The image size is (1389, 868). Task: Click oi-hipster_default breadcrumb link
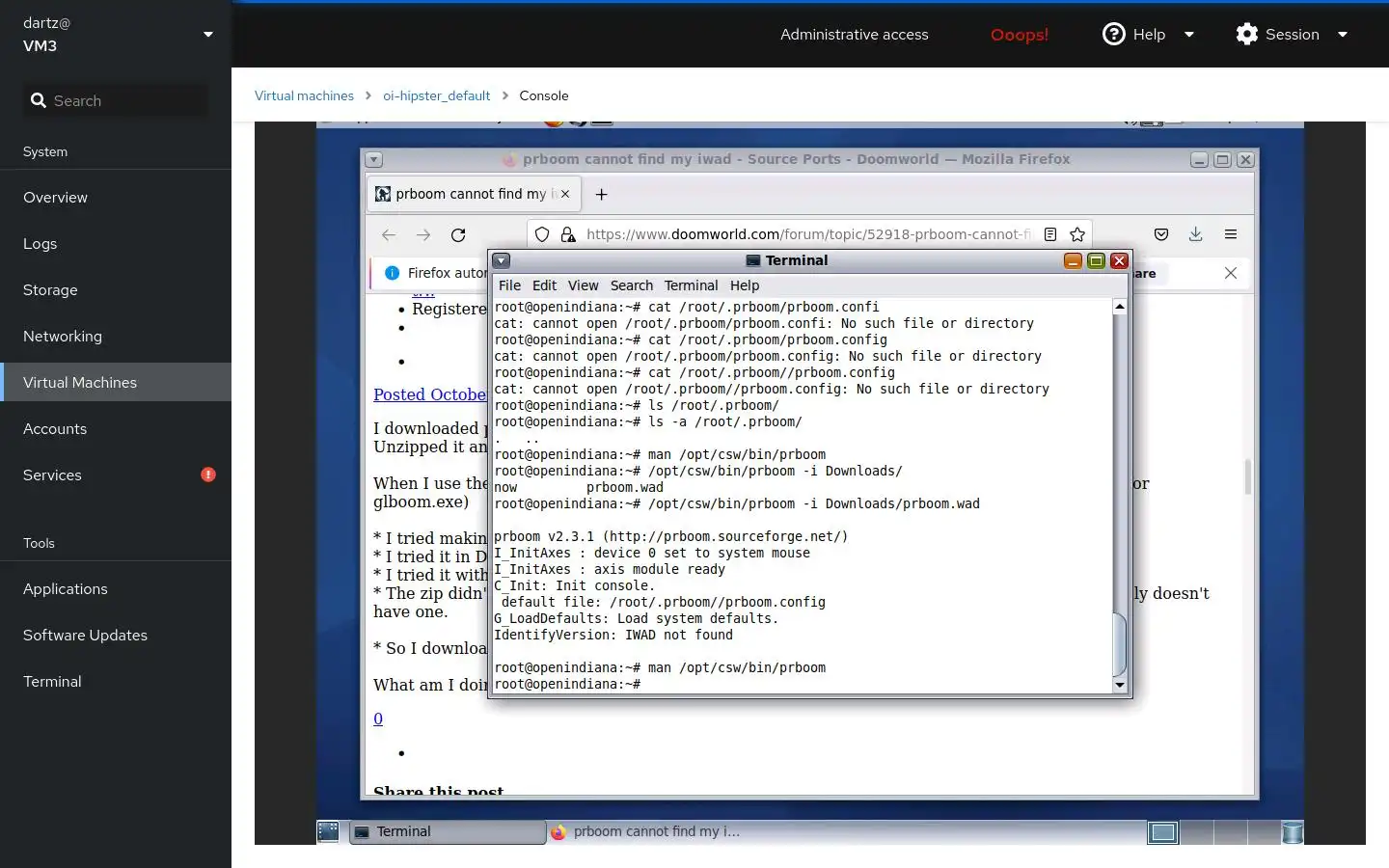pyautogui.click(x=436, y=95)
